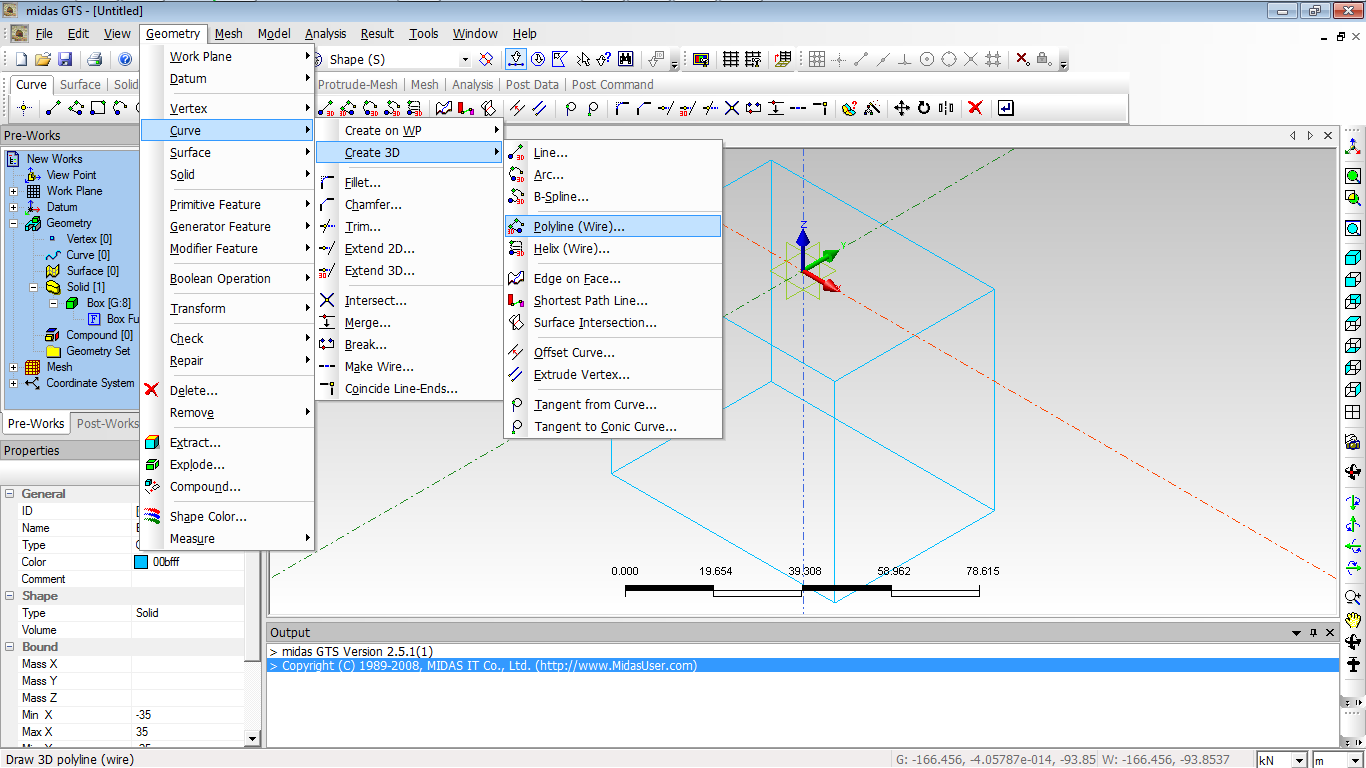Click Shape Color... in Geometry menu
This screenshot has height=768, width=1366.
pyautogui.click(x=228, y=517)
